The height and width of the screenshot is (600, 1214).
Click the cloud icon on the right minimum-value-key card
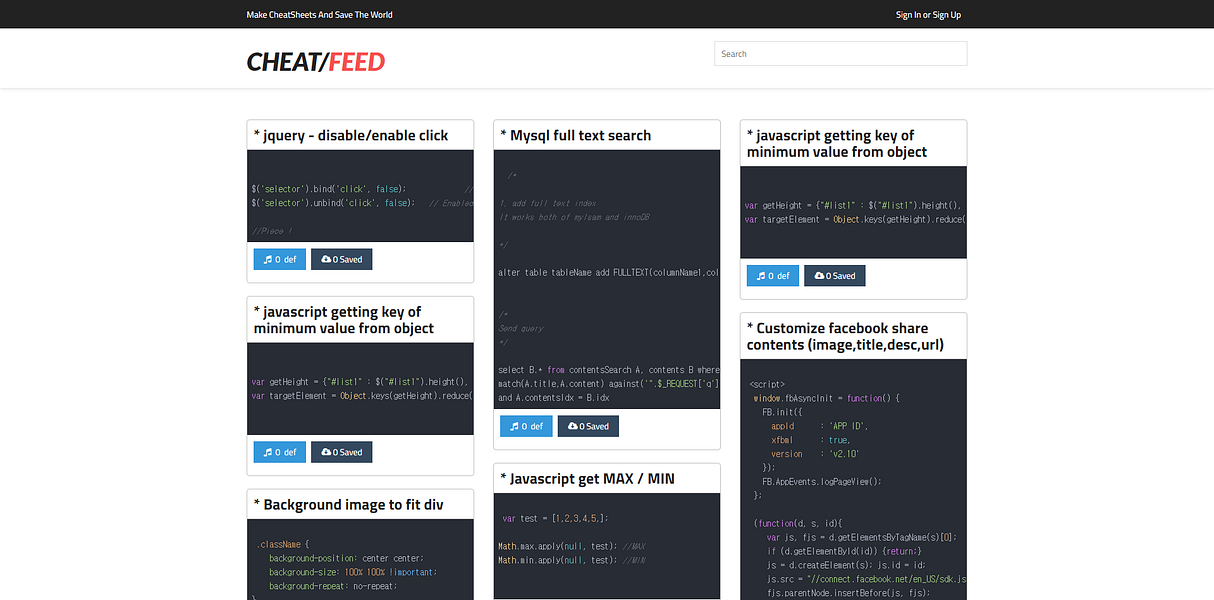817,275
